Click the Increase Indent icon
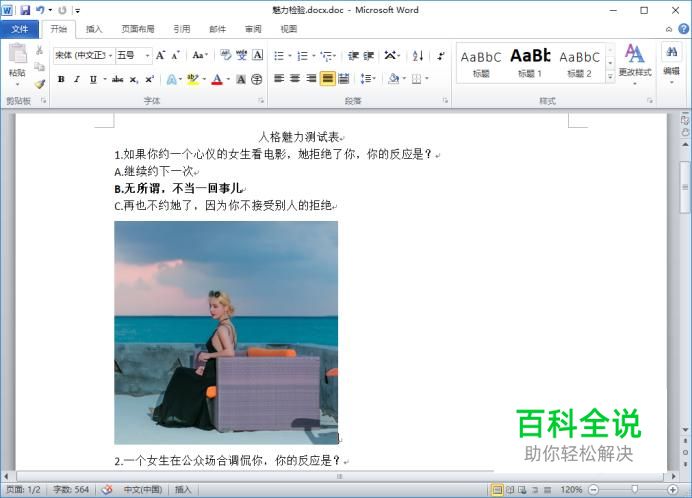Screen dimensions: 692x498 click(369, 56)
